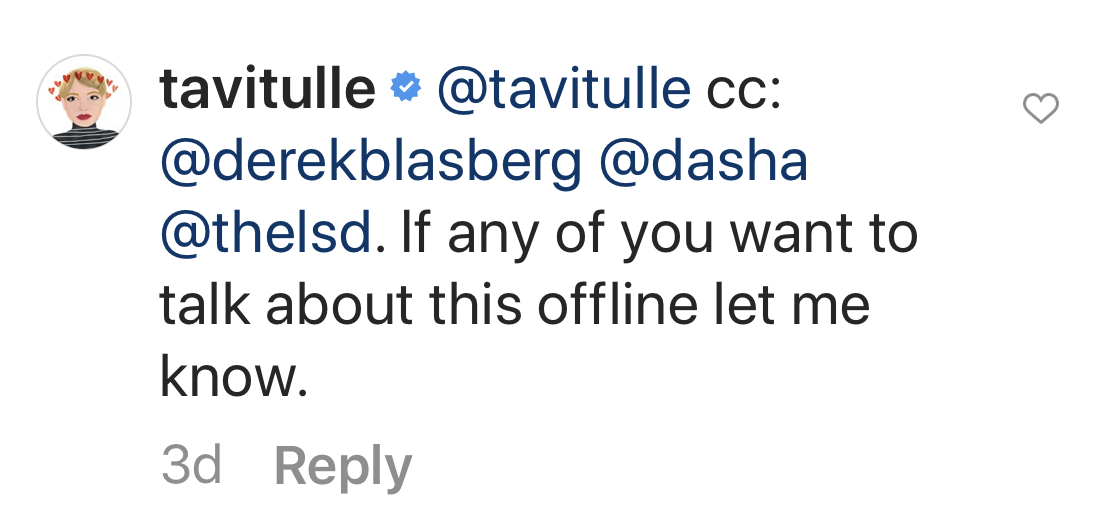1095x516 pixels.
Task: Open the @tavitulle mention link
Action: [x=564, y=89]
